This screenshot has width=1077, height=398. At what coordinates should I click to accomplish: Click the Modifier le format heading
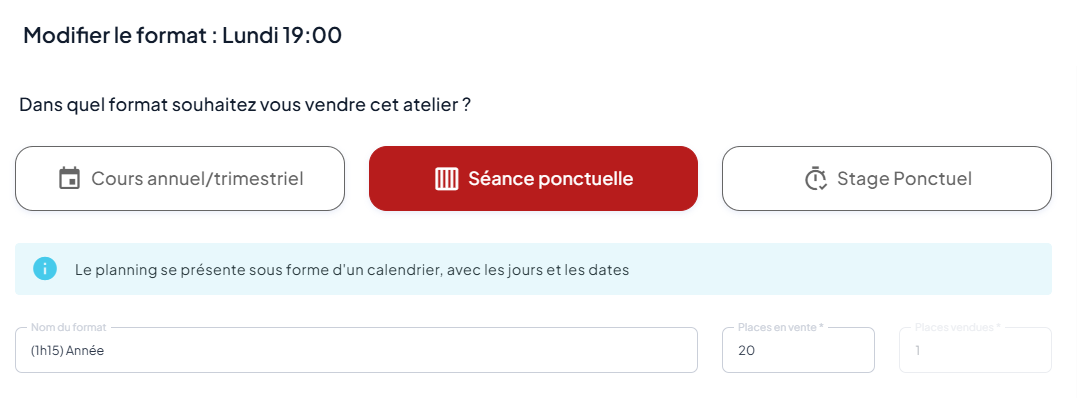[182, 35]
